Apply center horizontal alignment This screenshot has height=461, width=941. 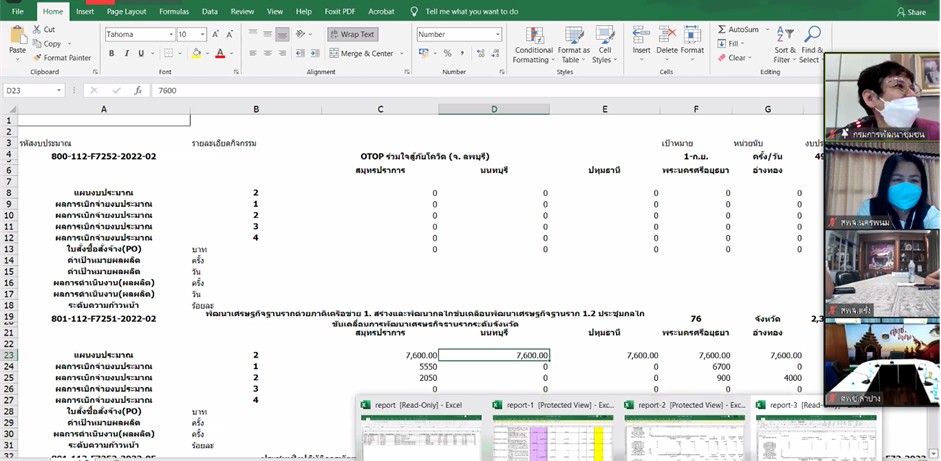(268, 53)
